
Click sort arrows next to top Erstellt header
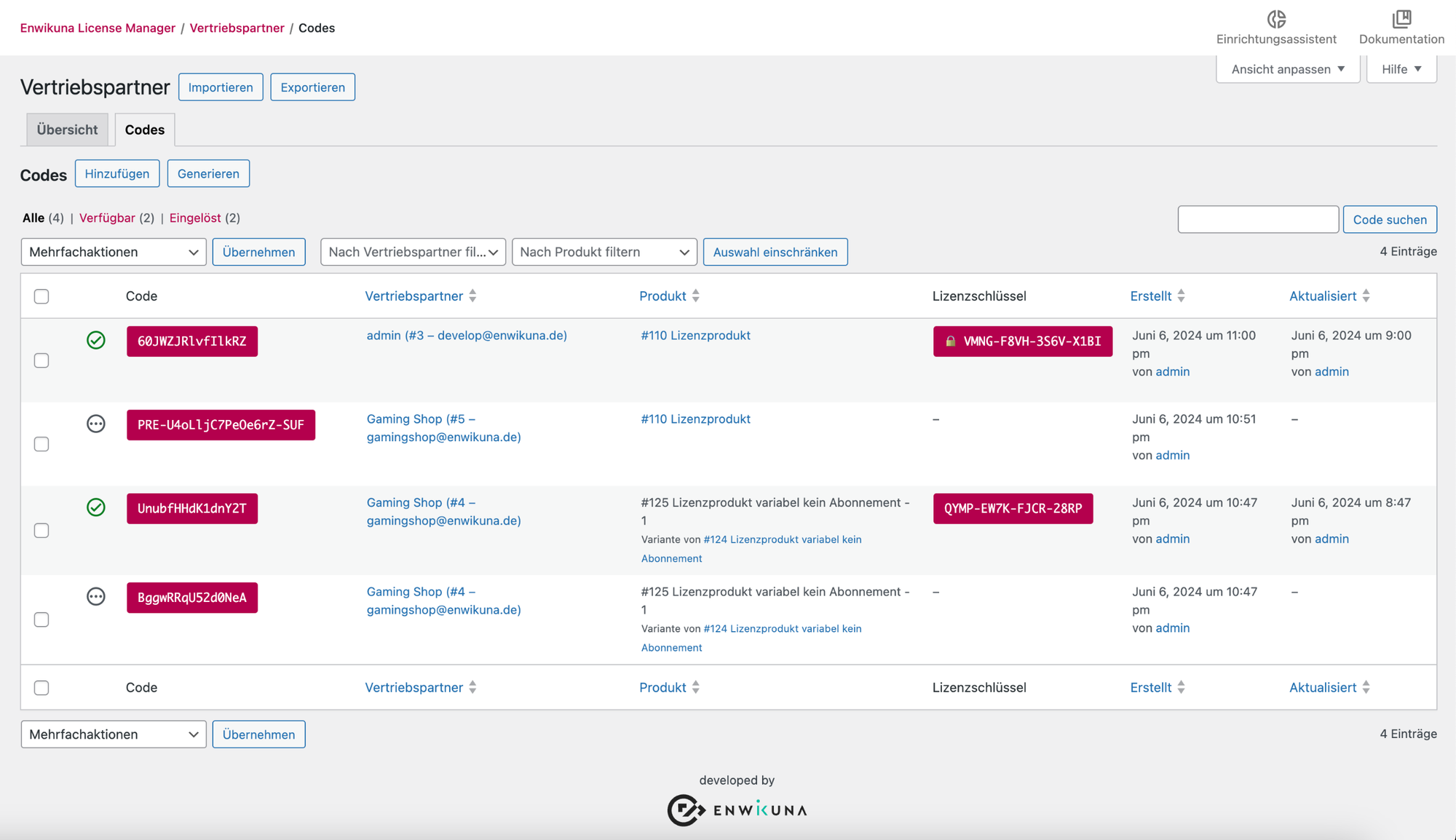pos(1181,296)
